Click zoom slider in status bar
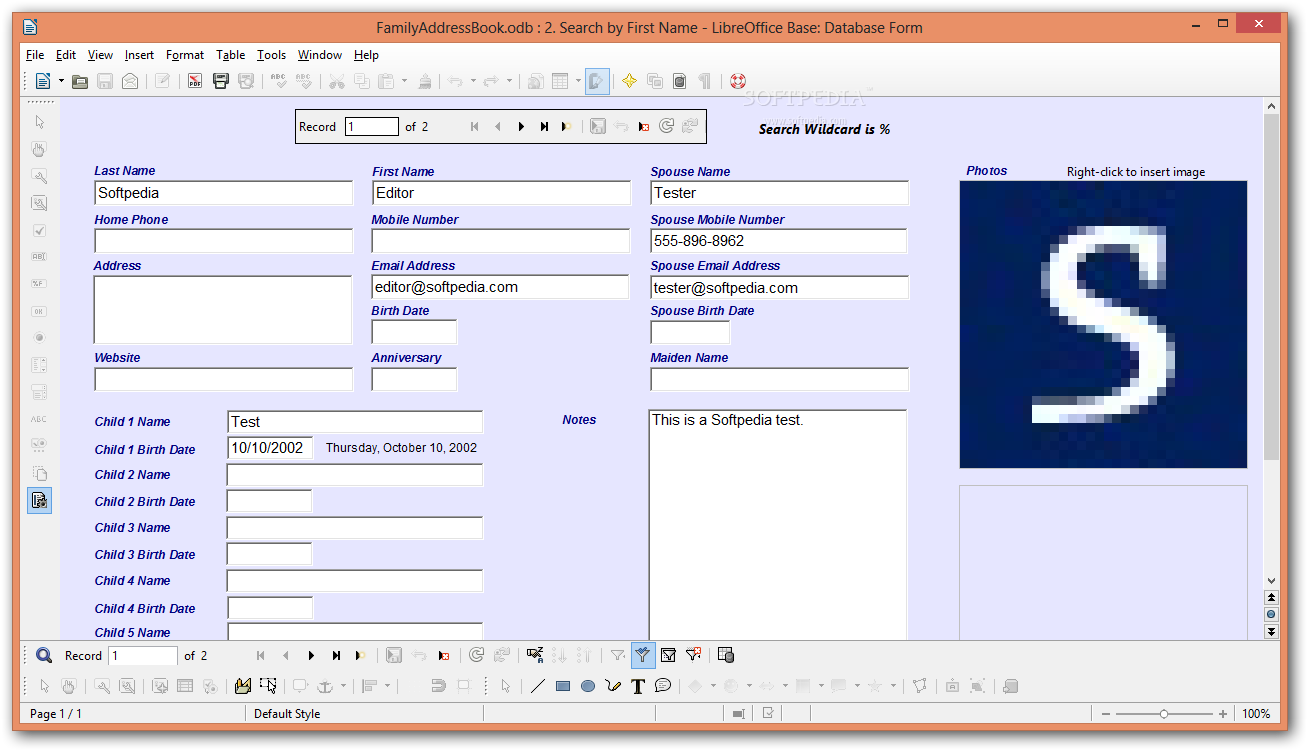Screen dimensions: 1308x751 coord(1164,714)
